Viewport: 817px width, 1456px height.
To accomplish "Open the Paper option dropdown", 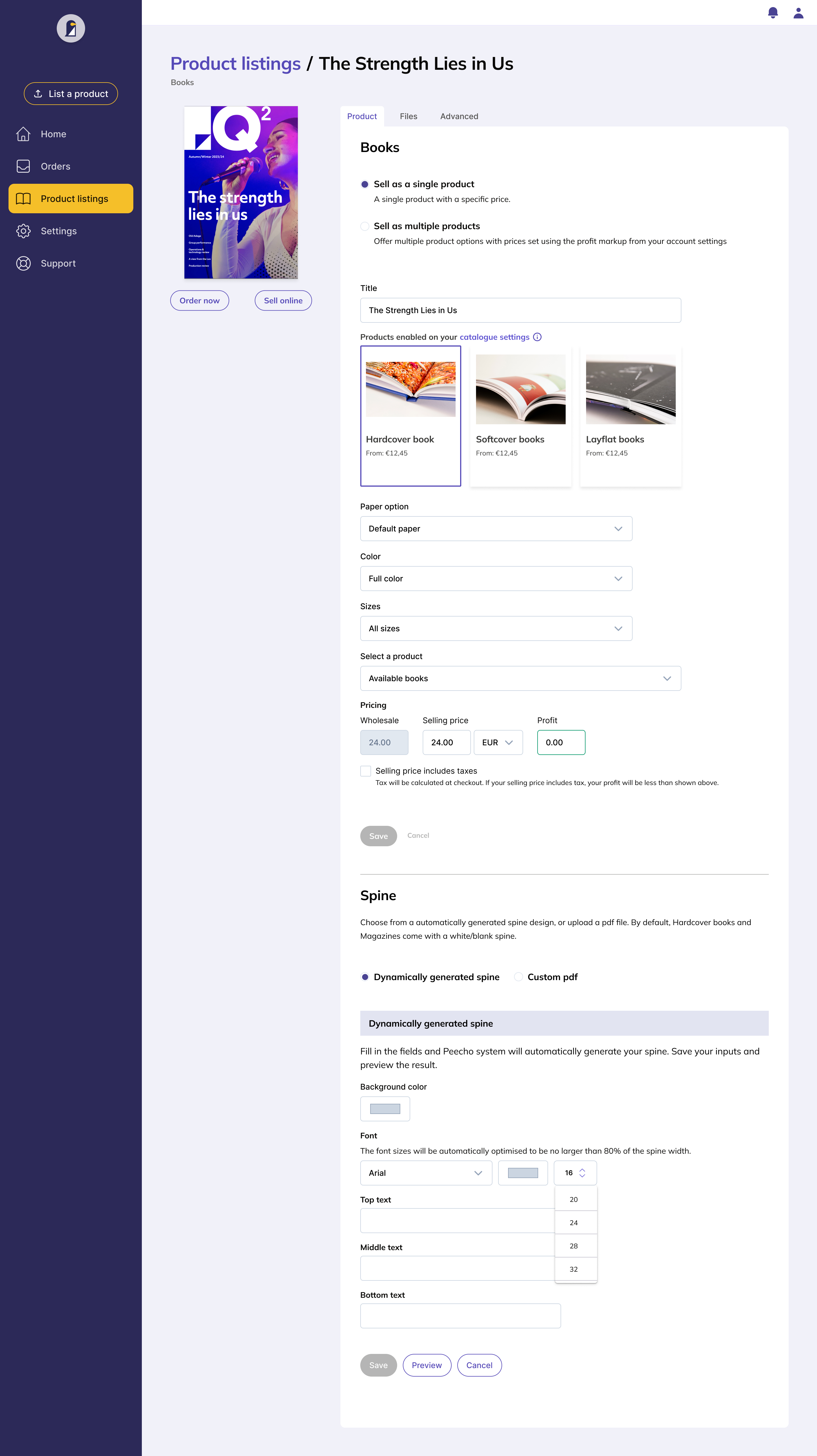I will (x=496, y=528).
